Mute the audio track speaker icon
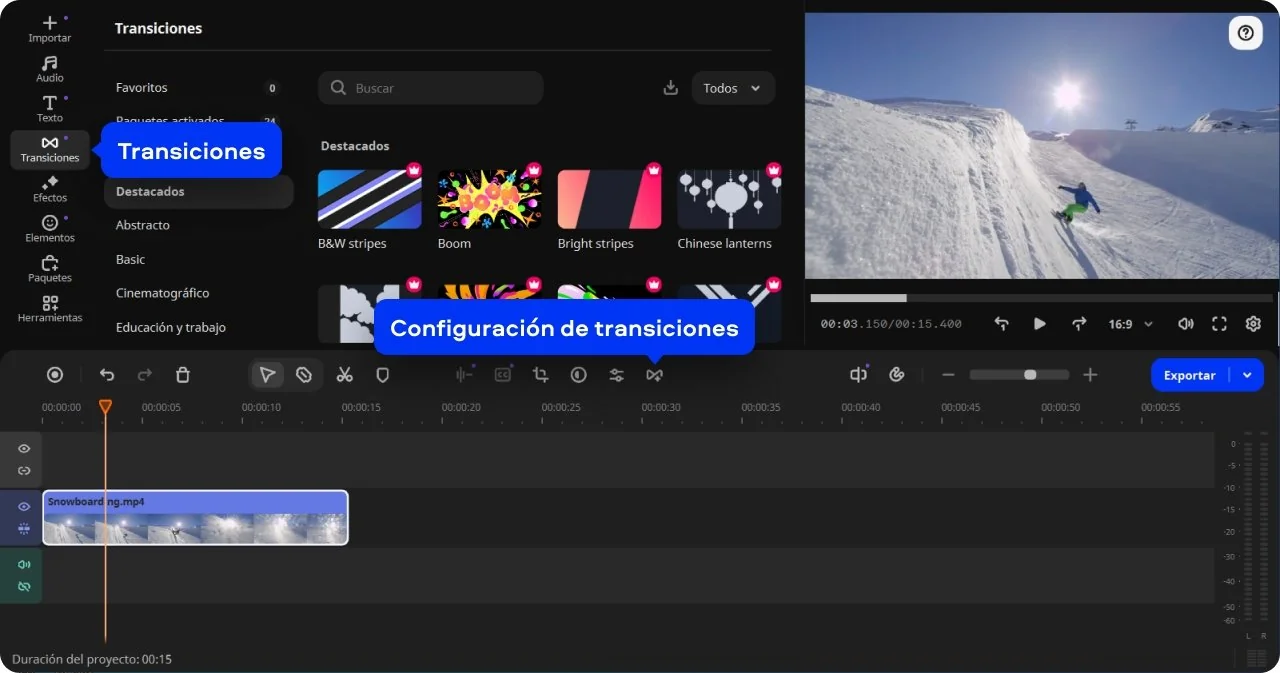This screenshot has width=1280, height=673. tap(24, 564)
